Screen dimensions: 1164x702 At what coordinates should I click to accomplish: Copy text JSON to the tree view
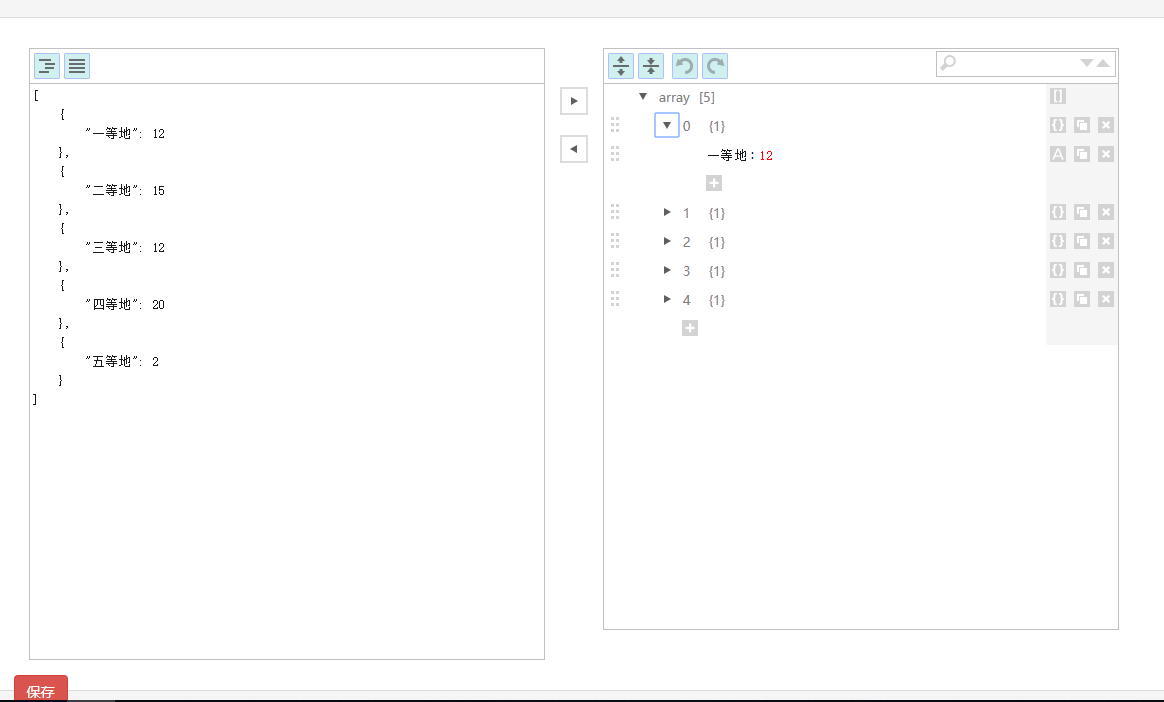[x=574, y=101]
